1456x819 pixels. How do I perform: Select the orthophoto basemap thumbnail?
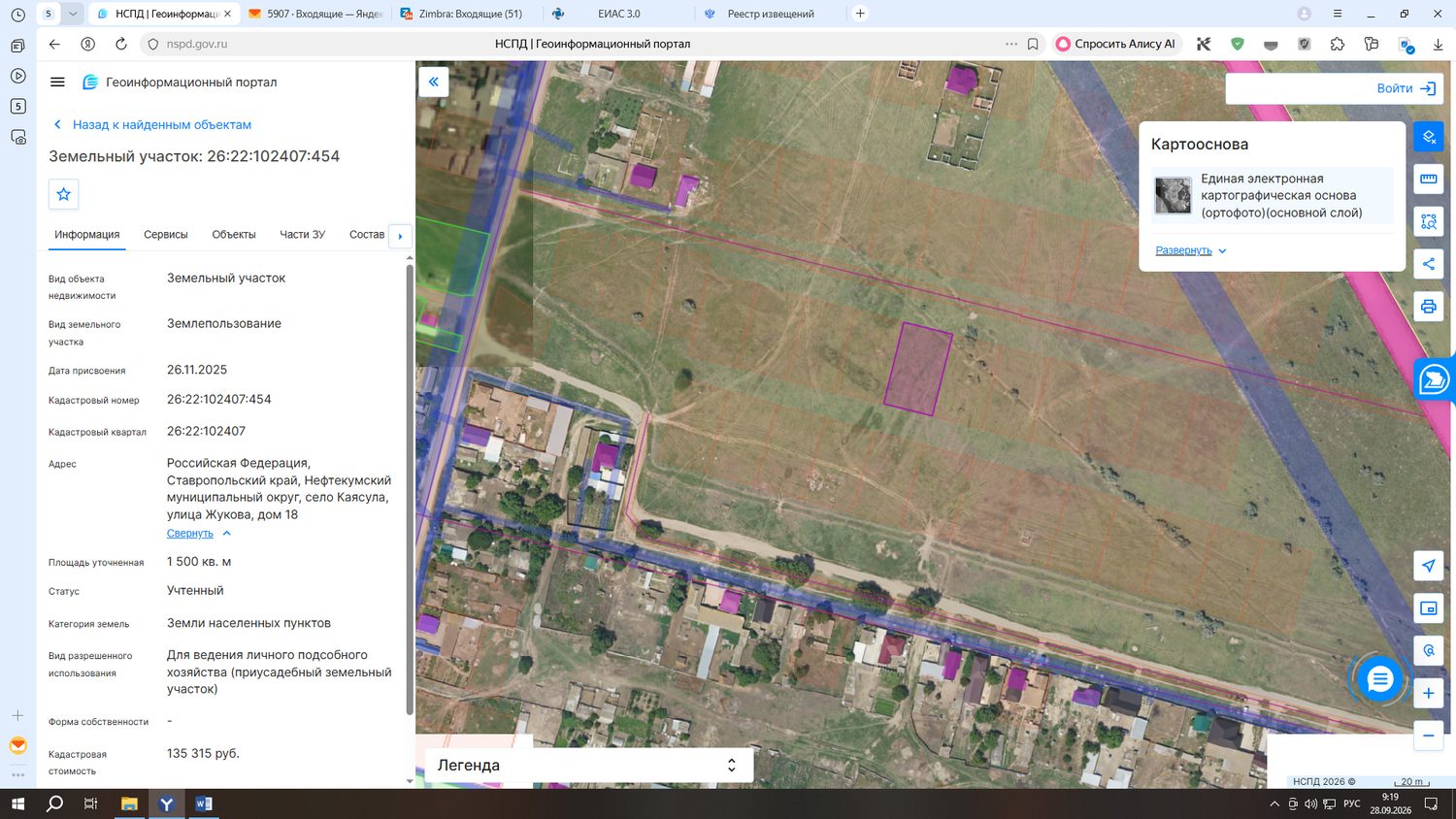pos(1174,196)
